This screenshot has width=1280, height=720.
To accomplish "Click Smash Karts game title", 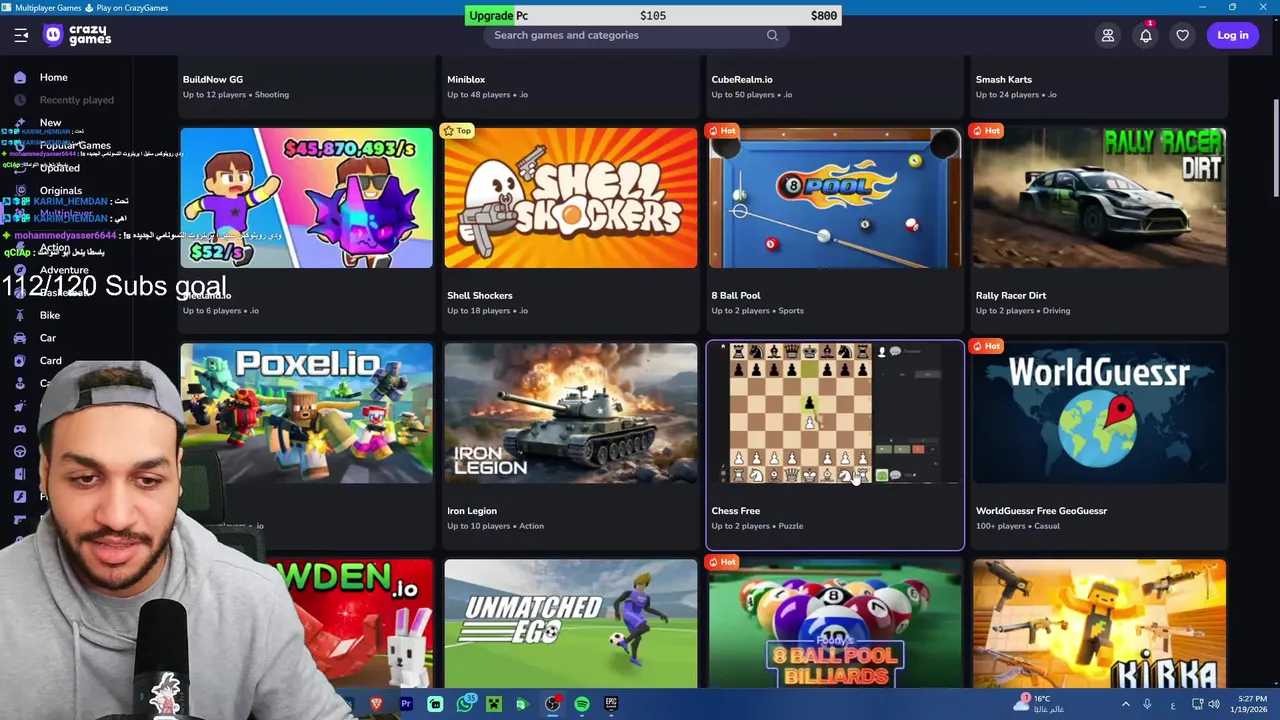I will (x=1004, y=79).
